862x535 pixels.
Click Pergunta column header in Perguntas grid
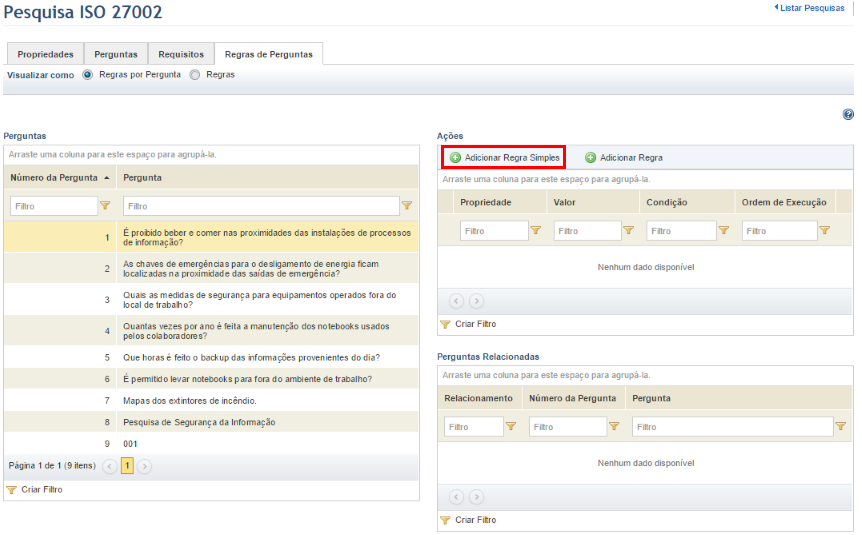click(x=267, y=178)
